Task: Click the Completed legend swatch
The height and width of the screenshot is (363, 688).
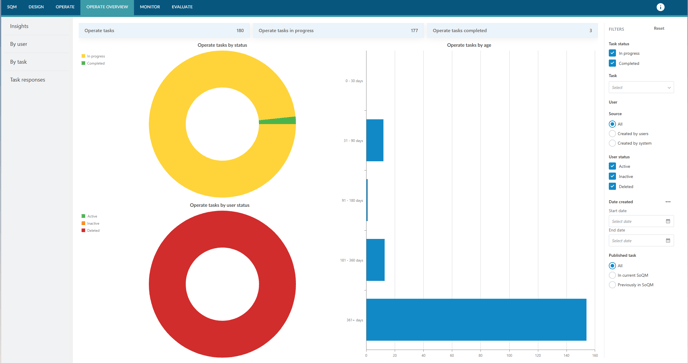Action: (x=83, y=63)
